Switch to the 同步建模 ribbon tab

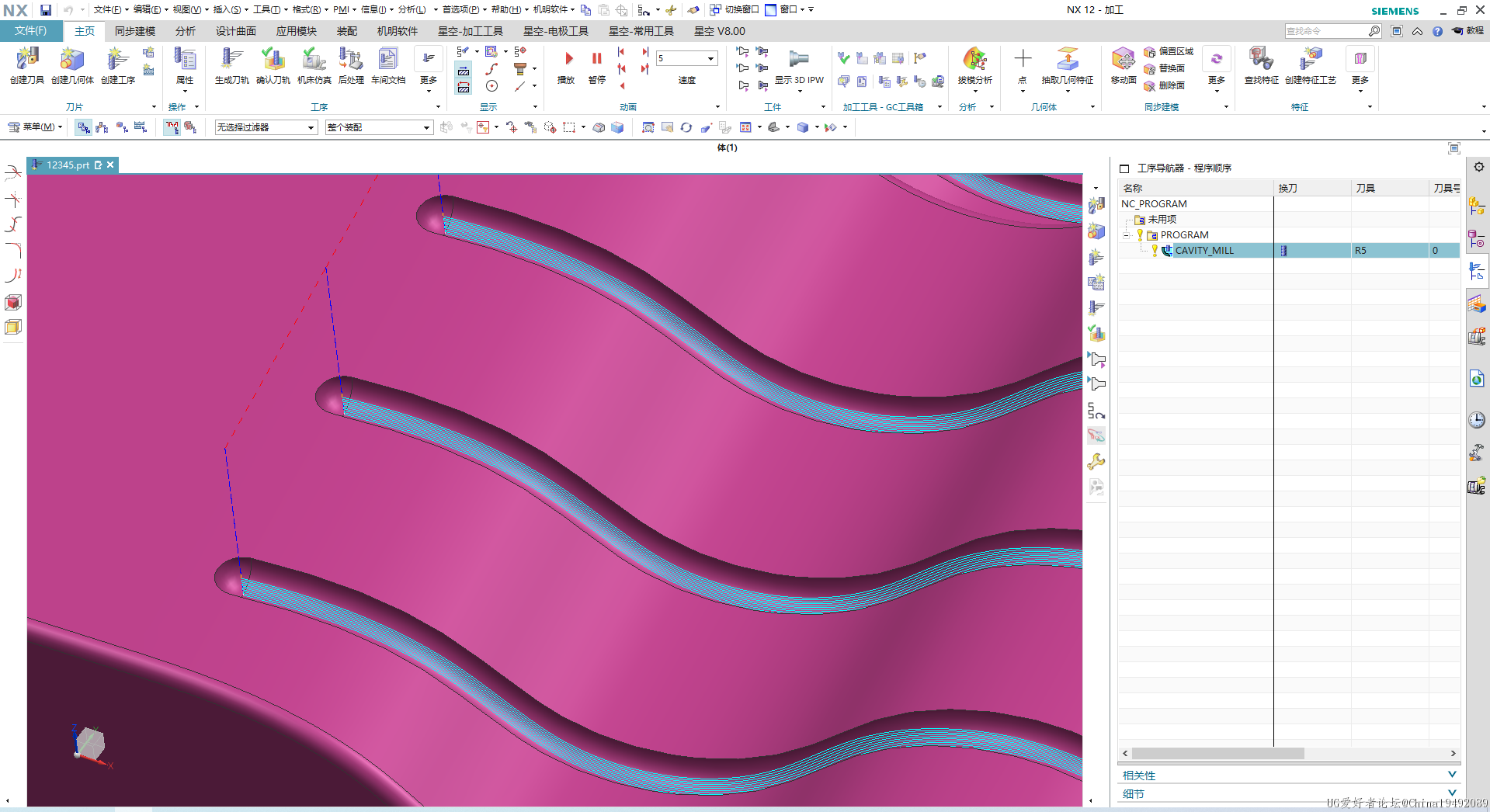[135, 31]
